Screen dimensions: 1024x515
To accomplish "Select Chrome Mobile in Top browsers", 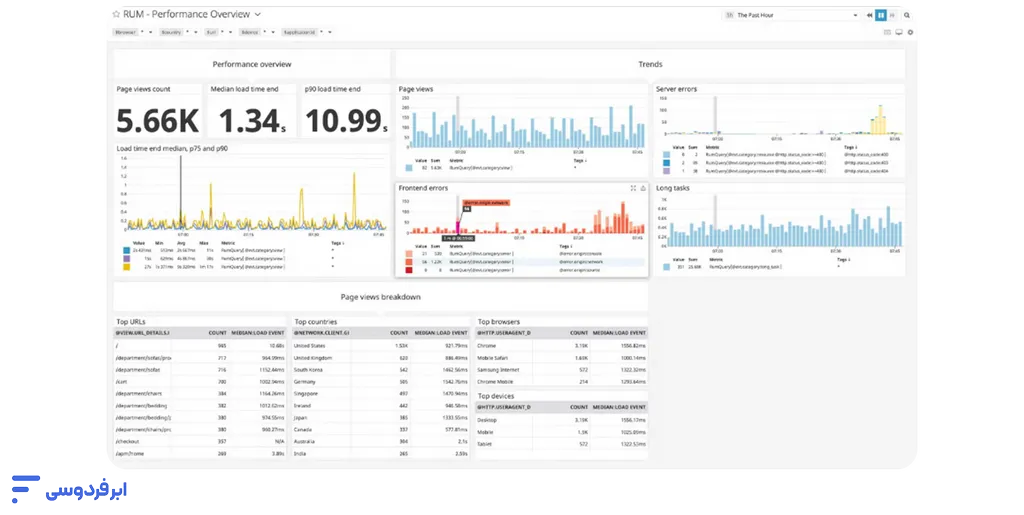I will pos(561,382).
